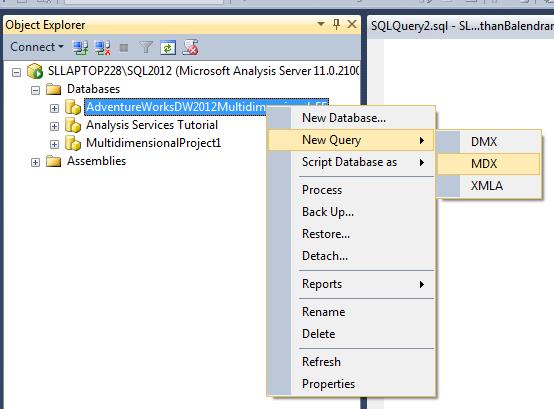Viewport: 554px width, 409px height.
Task: Click the Analysis Server cube icon
Action: tap(35, 71)
